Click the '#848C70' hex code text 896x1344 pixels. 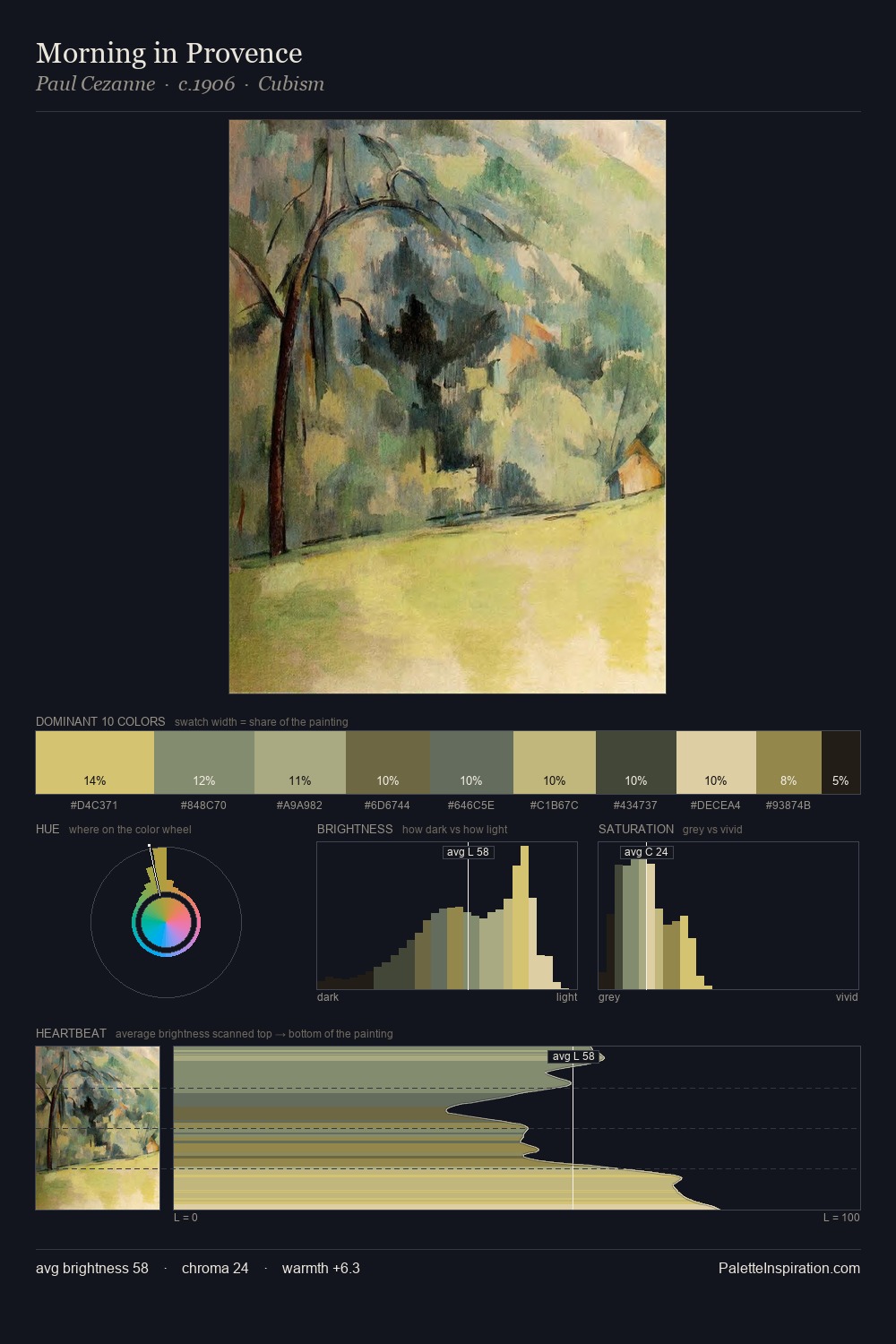(203, 806)
